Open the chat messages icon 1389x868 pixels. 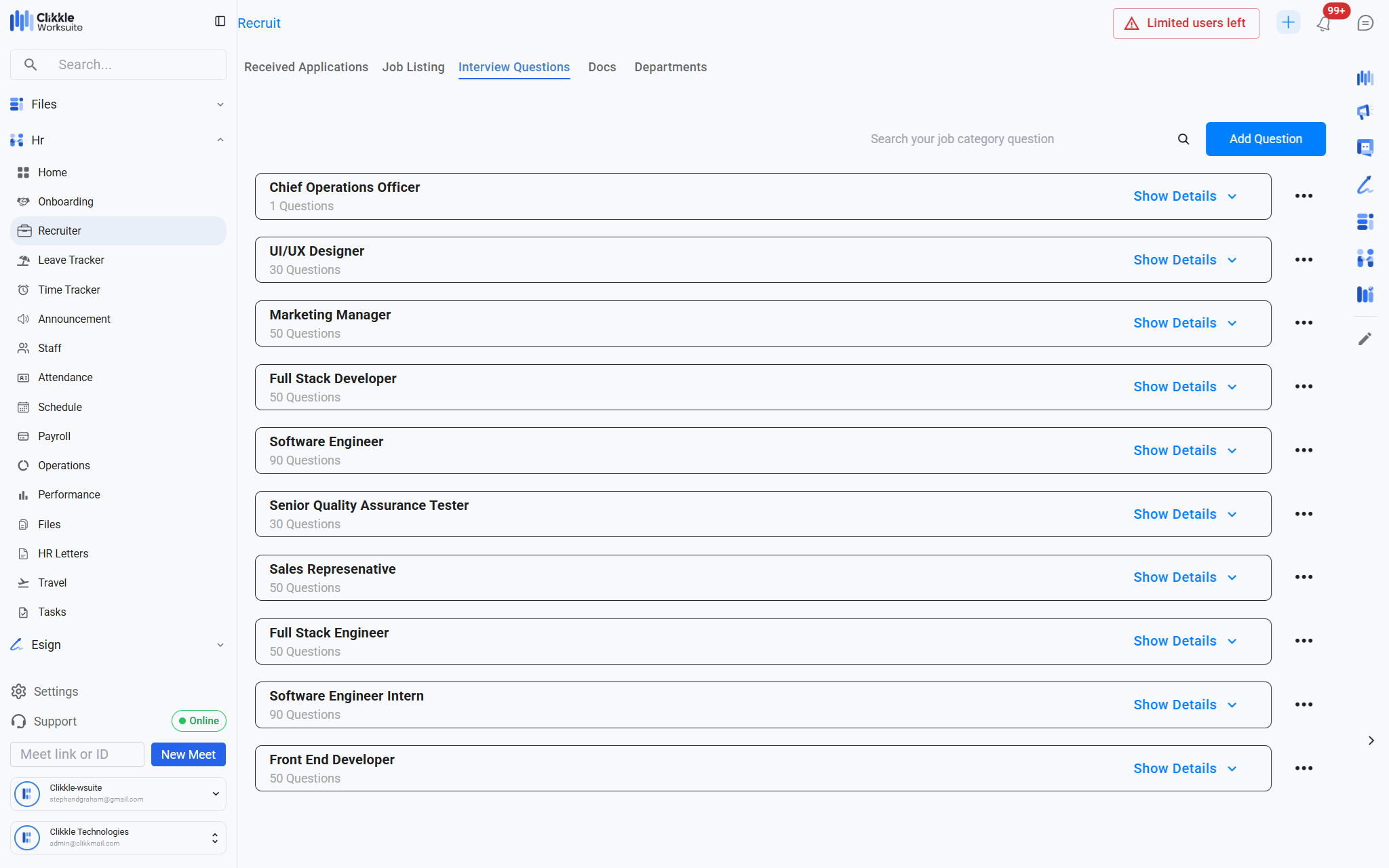(x=1365, y=23)
